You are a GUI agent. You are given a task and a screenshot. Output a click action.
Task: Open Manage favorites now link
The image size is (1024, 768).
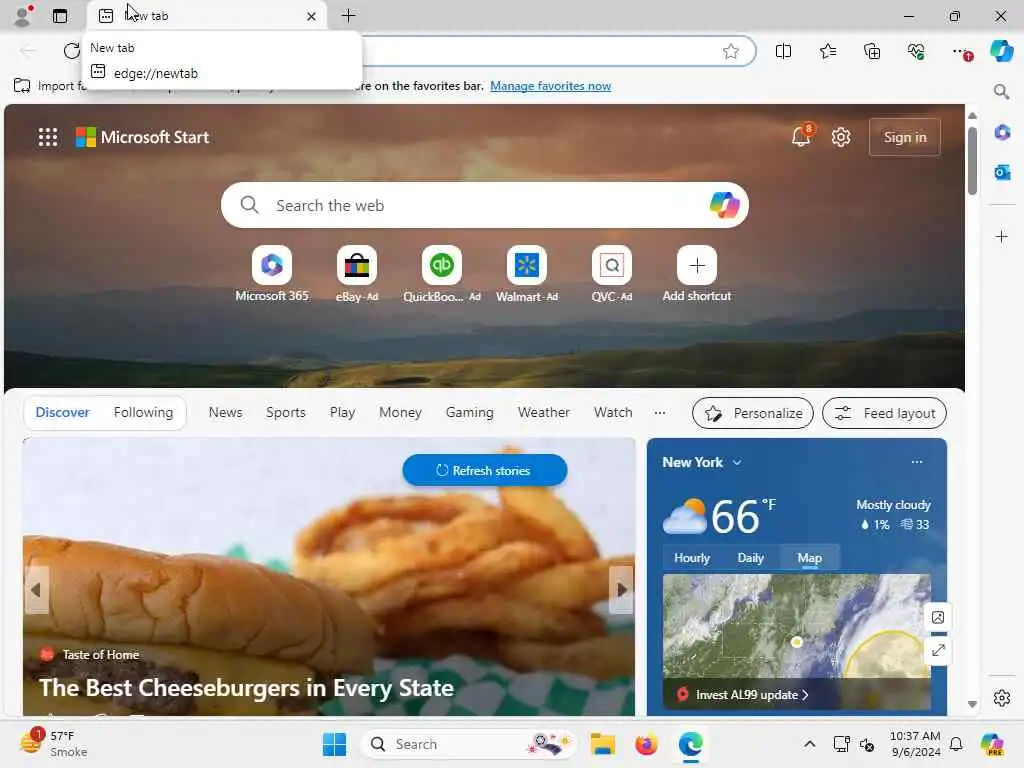(x=551, y=86)
